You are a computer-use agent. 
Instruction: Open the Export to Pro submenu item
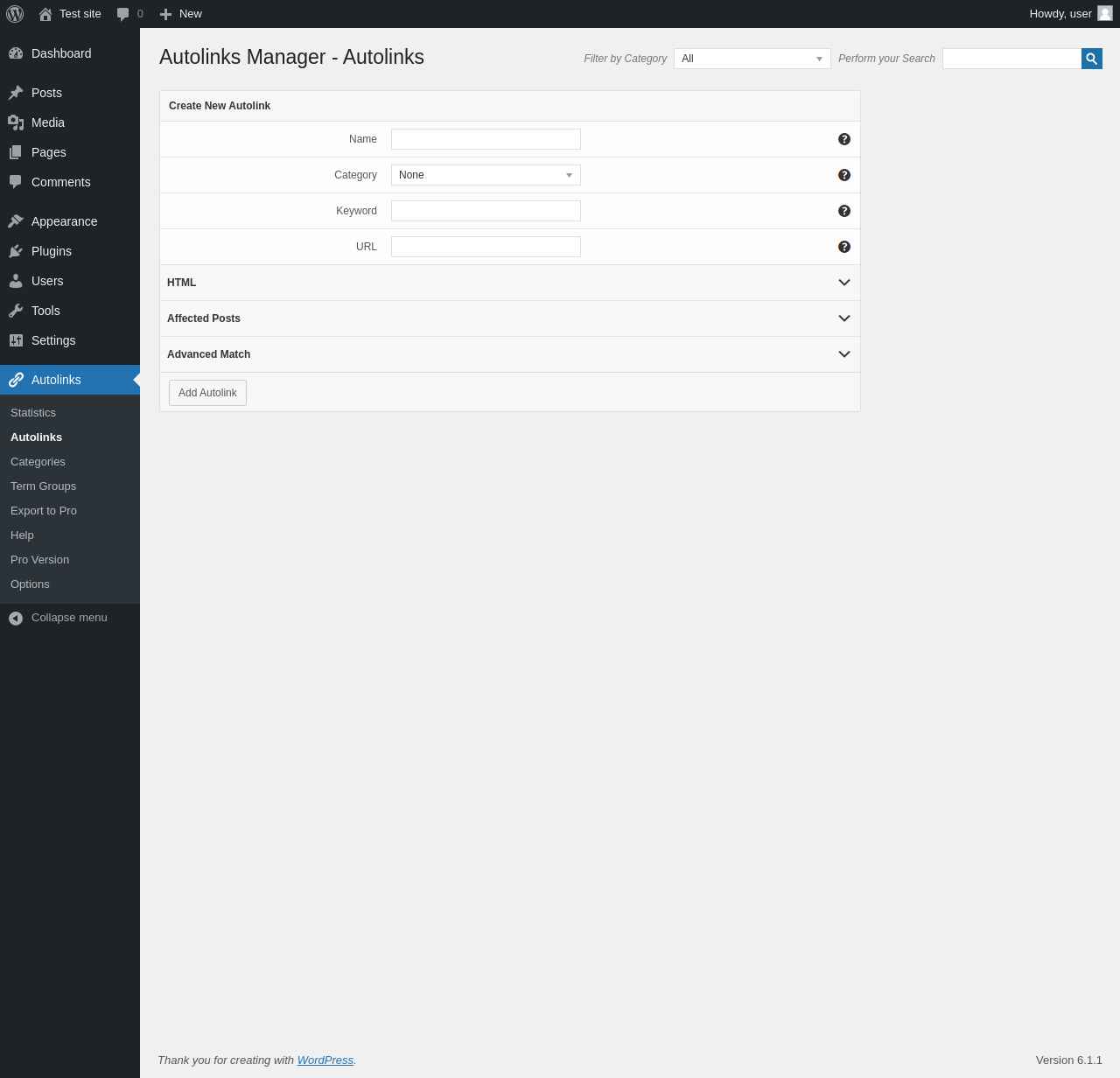click(70, 511)
